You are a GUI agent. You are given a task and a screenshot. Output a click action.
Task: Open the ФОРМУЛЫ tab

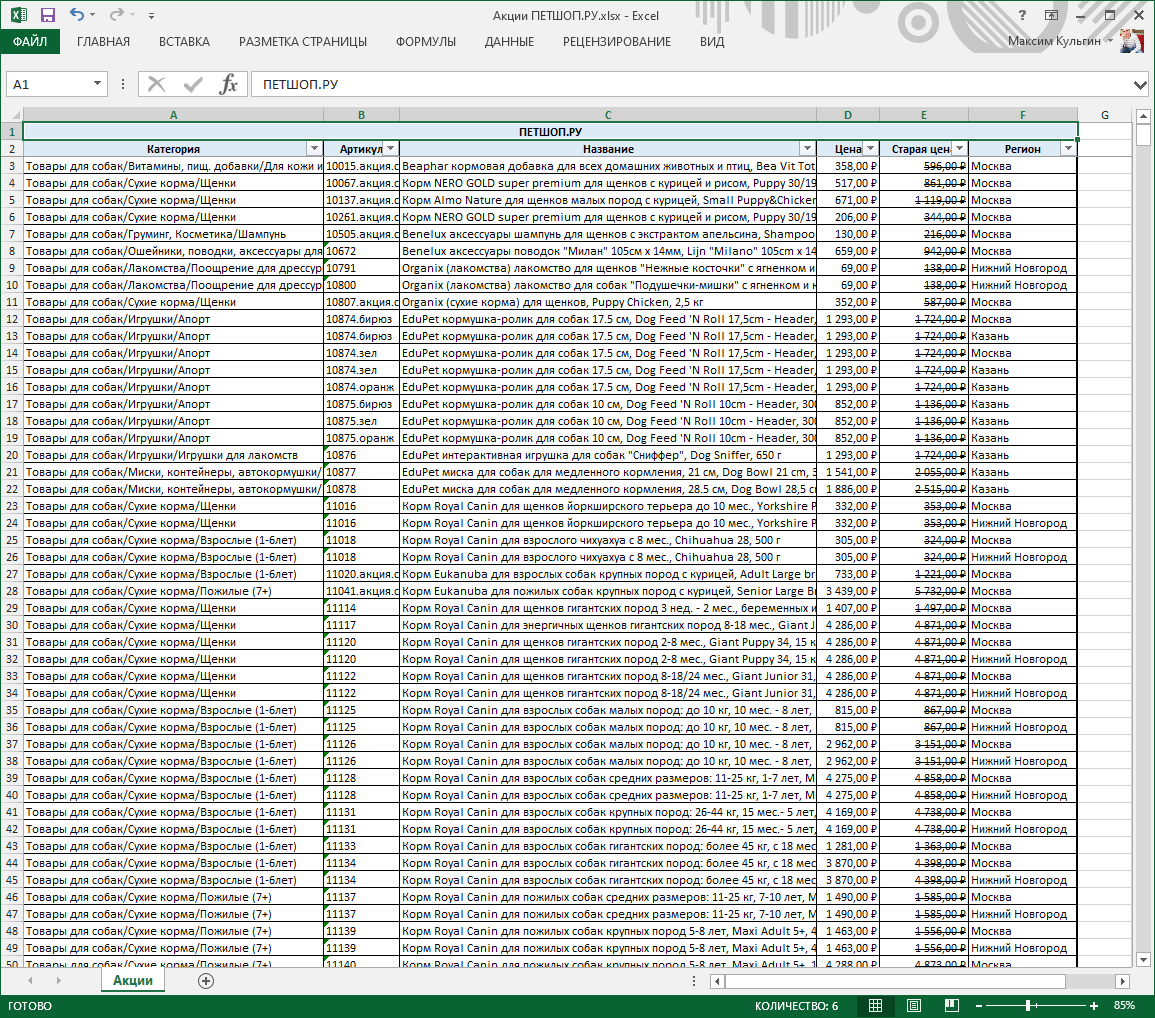pyautogui.click(x=426, y=42)
